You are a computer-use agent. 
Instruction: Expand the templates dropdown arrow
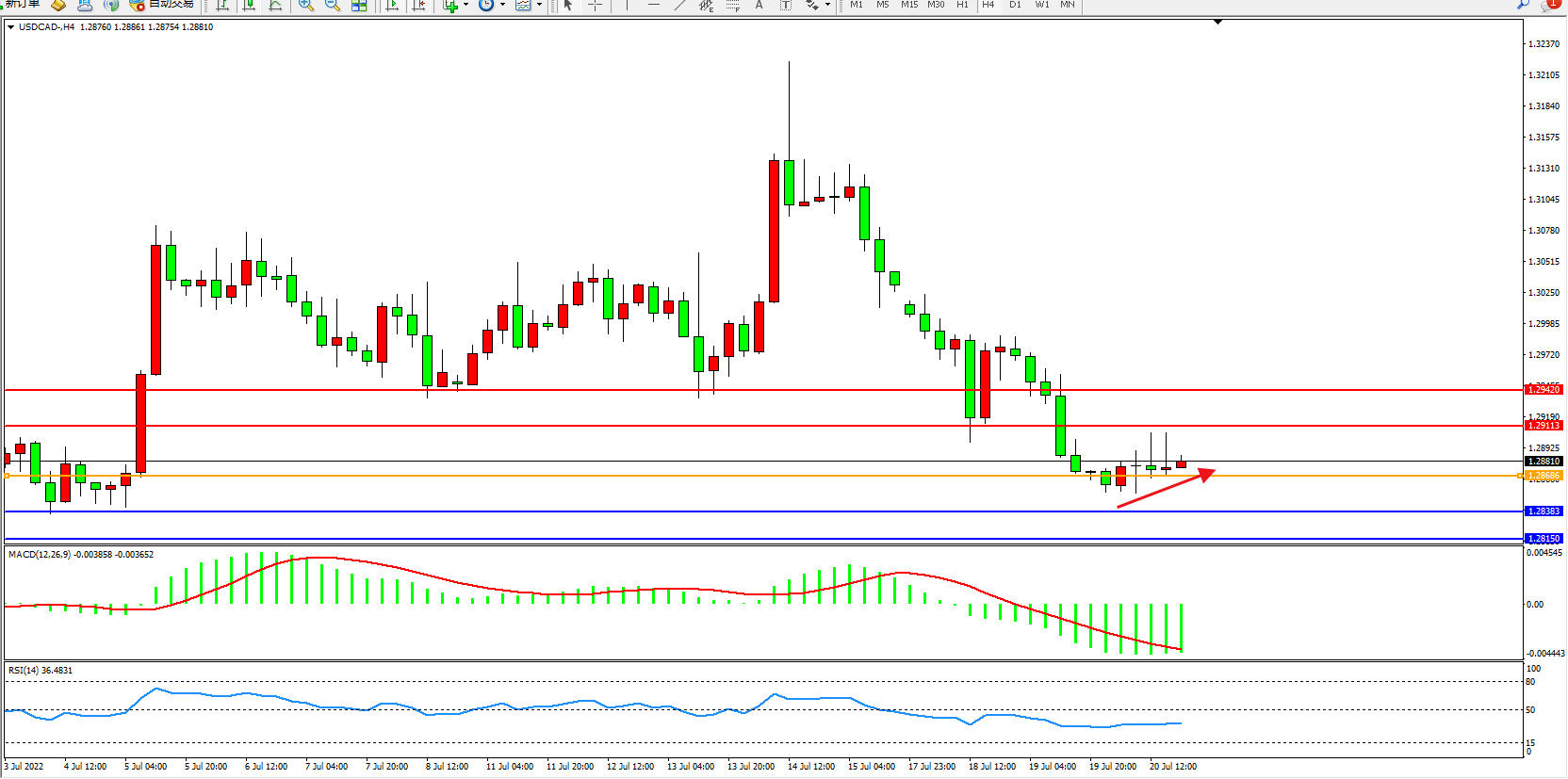point(539,5)
